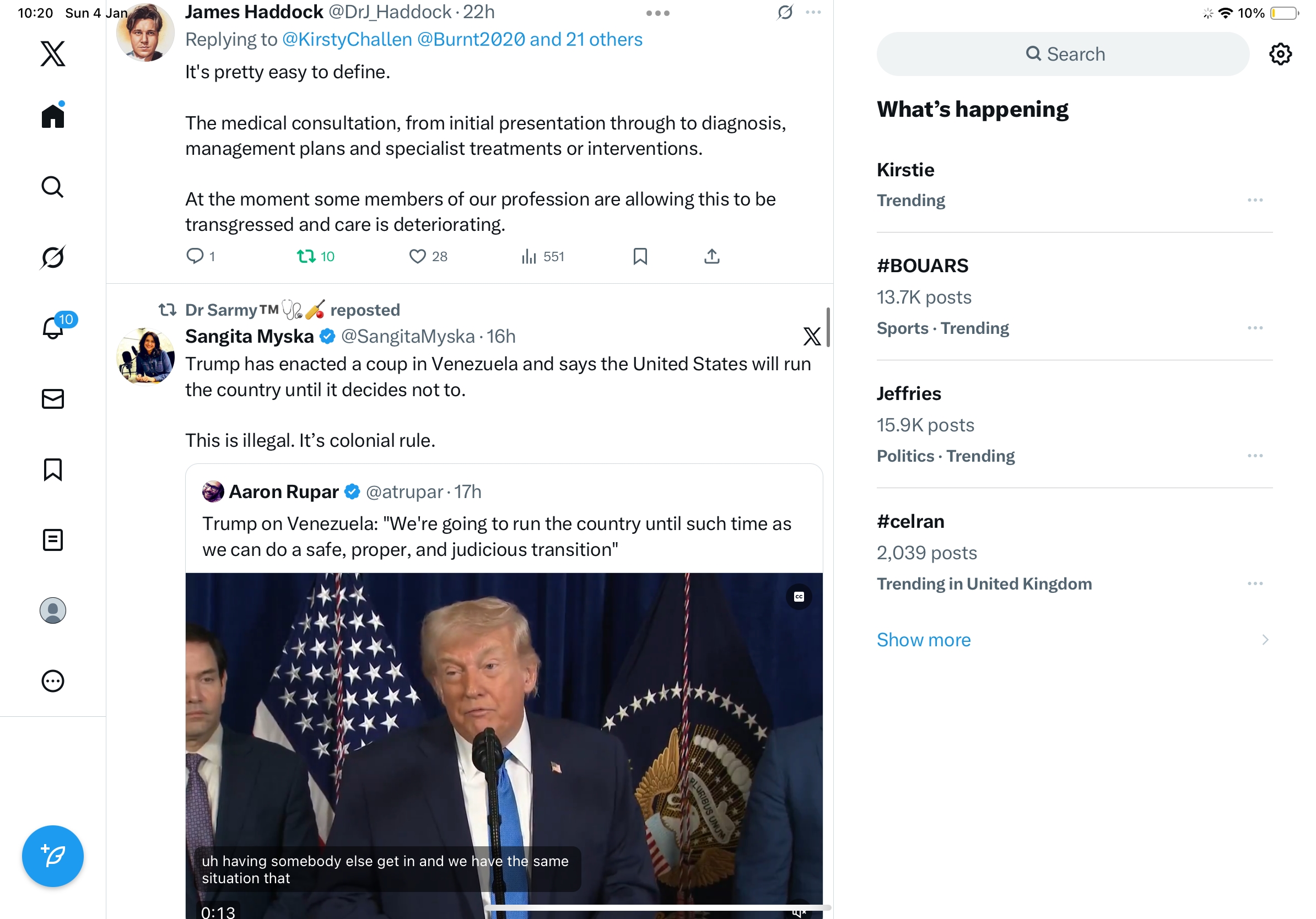Open Explore via the magnifier sidebar icon
The height and width of the screenshot is (919, 1316).
coord(53,187)
